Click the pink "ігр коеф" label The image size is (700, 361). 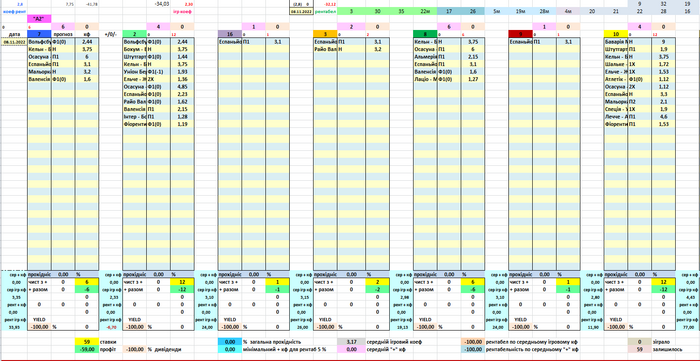coord(182,11)
